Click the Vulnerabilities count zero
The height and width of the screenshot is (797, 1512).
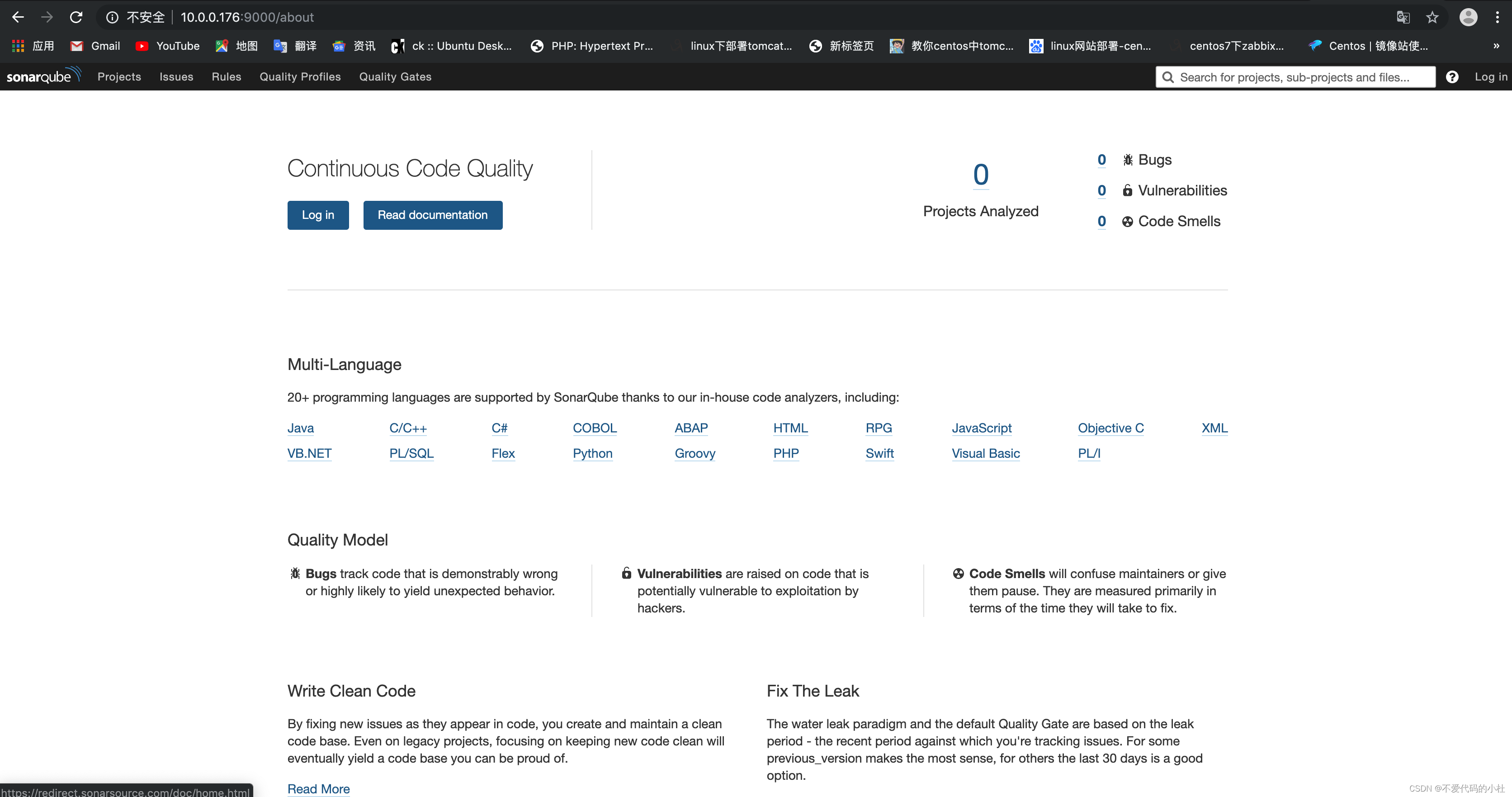pos(1102,190)
